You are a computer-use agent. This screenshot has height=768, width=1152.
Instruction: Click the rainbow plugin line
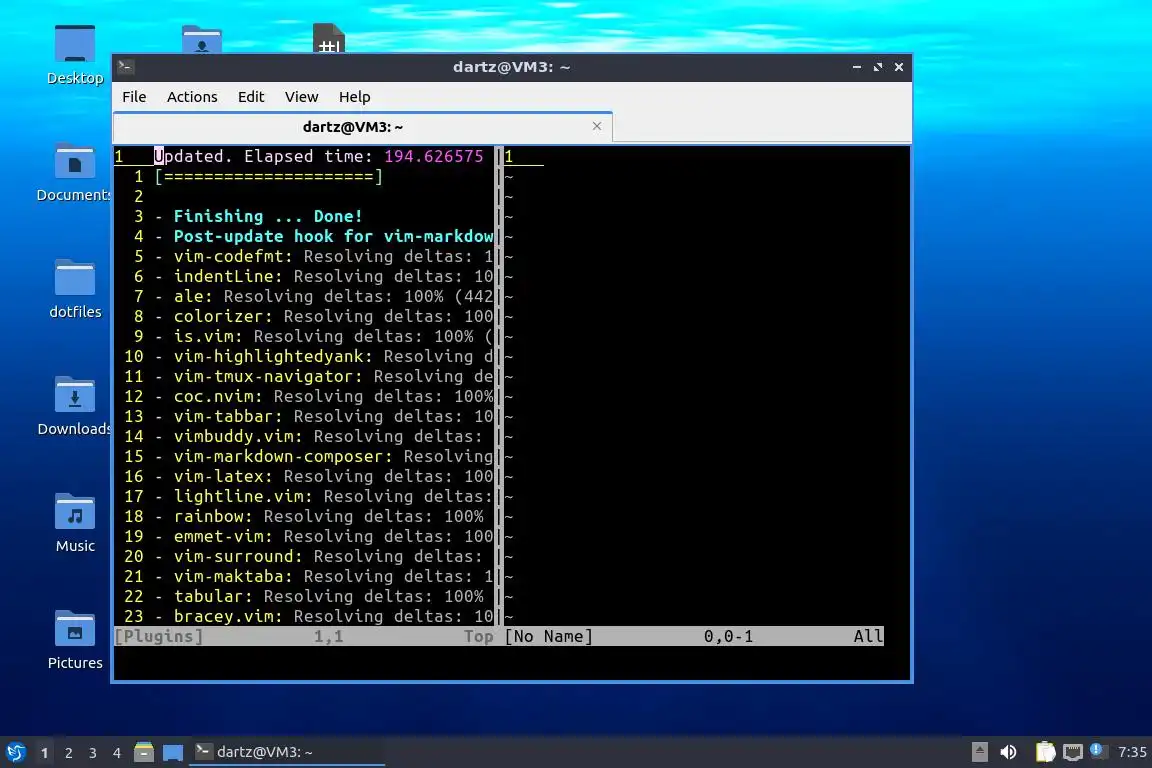tap(318, 516)
